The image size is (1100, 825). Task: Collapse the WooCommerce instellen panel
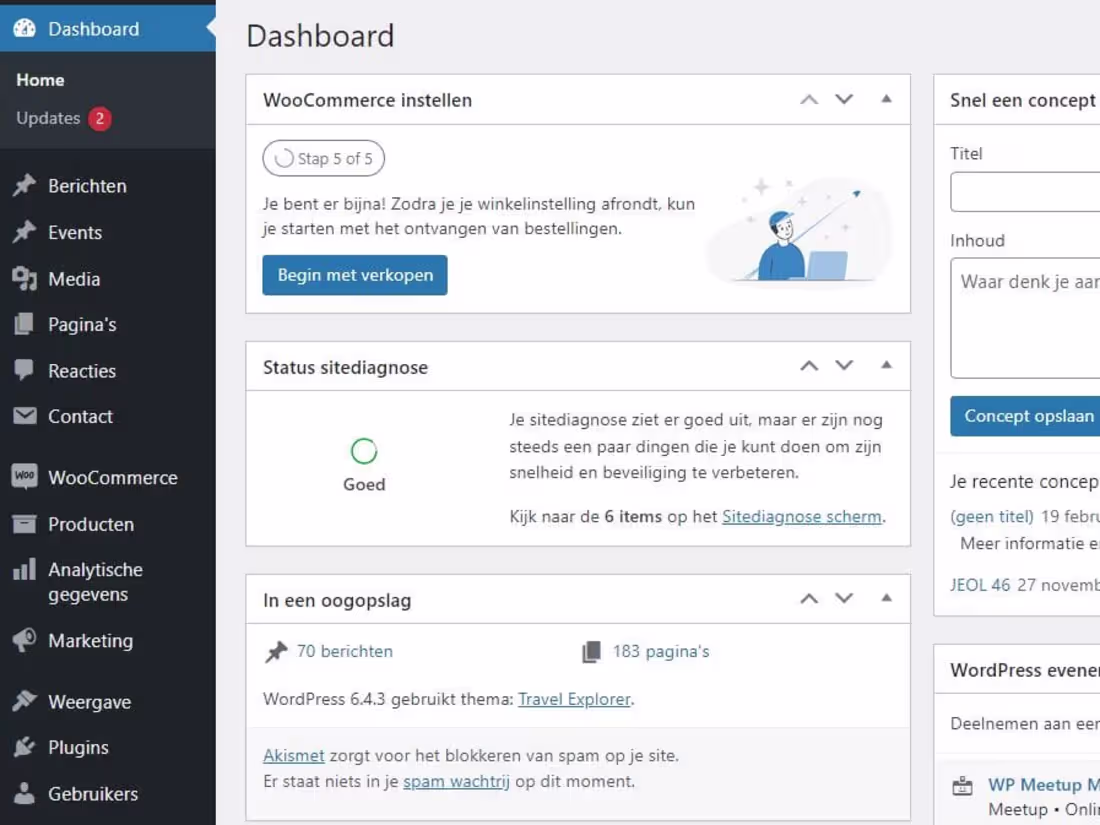click(886, 100)
